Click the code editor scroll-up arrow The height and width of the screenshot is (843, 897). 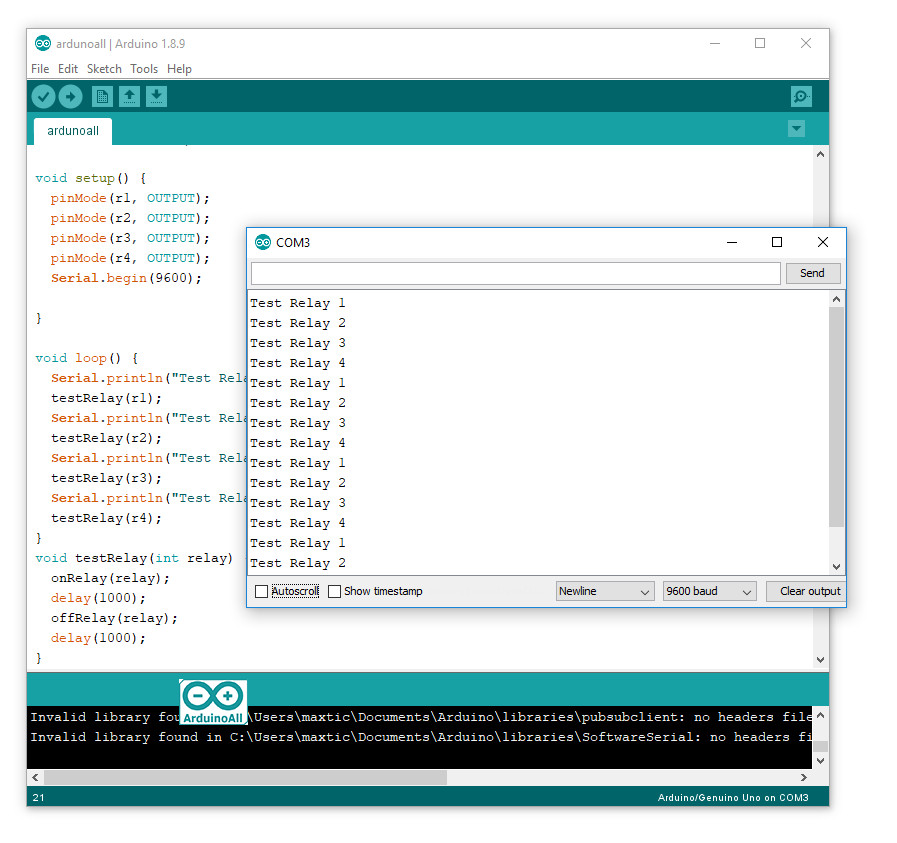point(820,154)
